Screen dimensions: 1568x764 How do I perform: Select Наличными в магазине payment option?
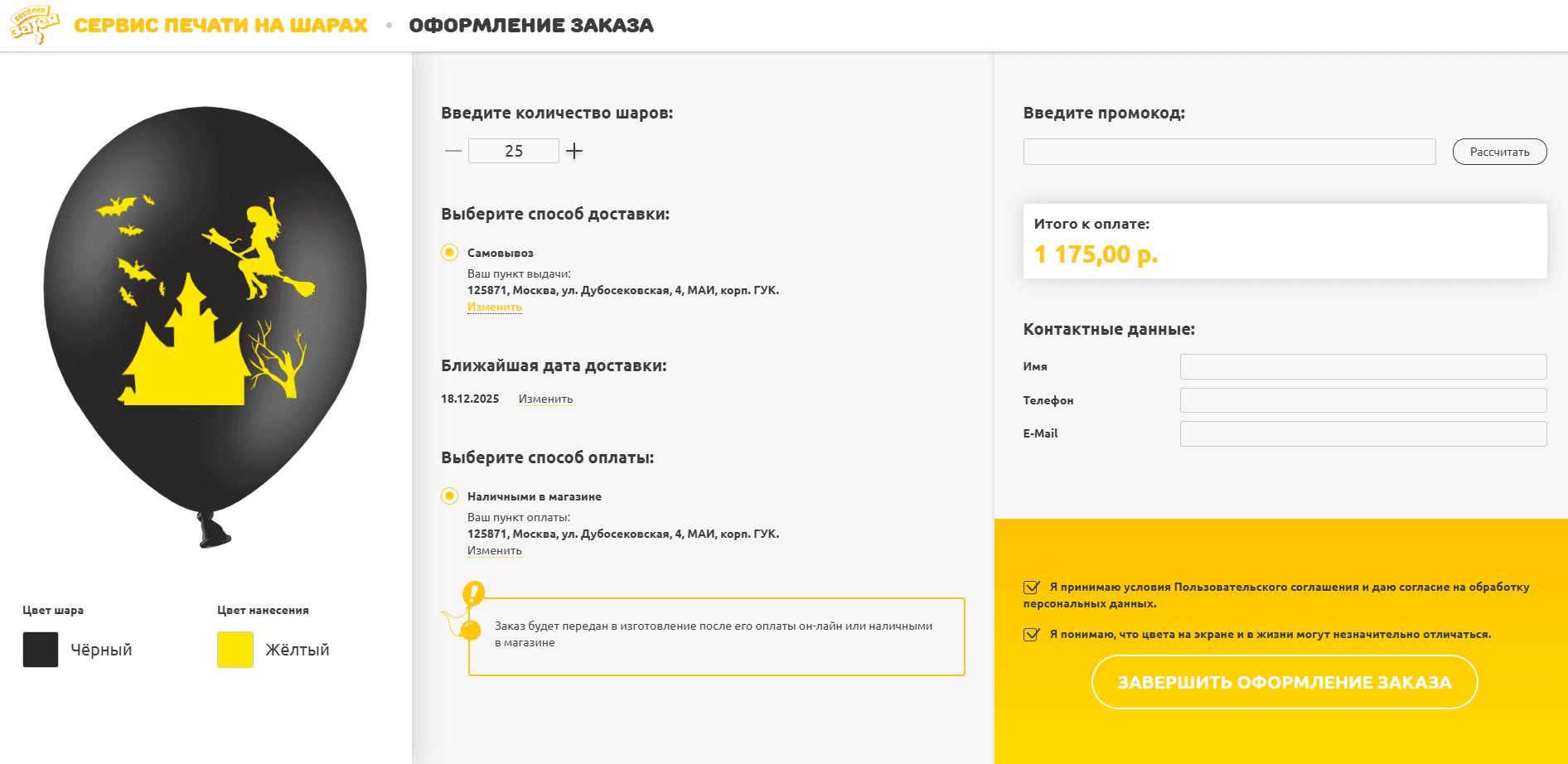(449, 496)
